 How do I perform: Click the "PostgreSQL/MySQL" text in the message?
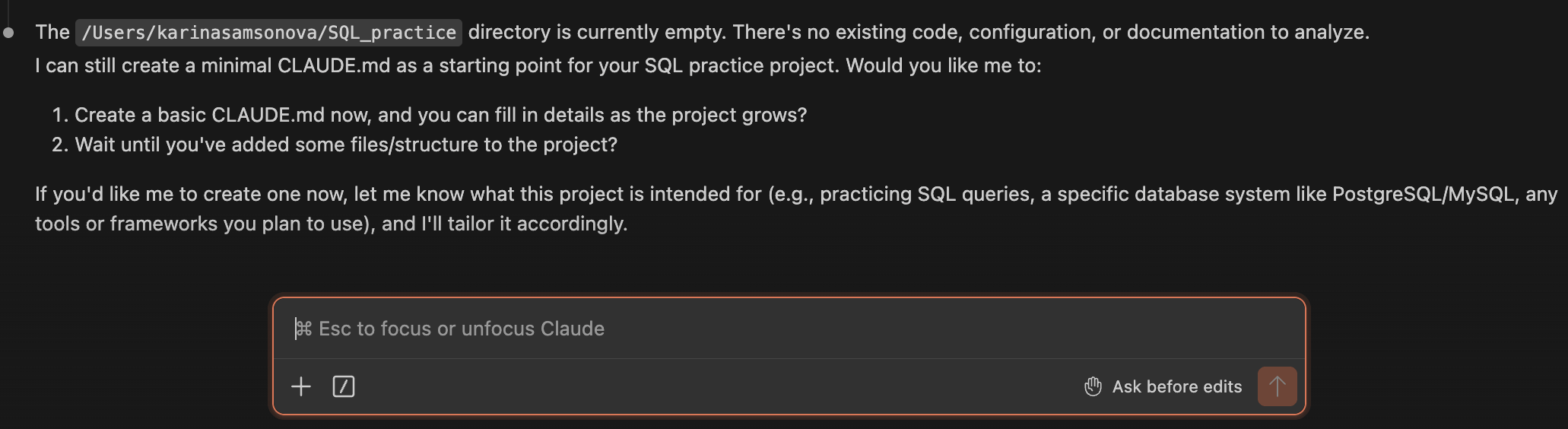click(x=1423, y=194)
